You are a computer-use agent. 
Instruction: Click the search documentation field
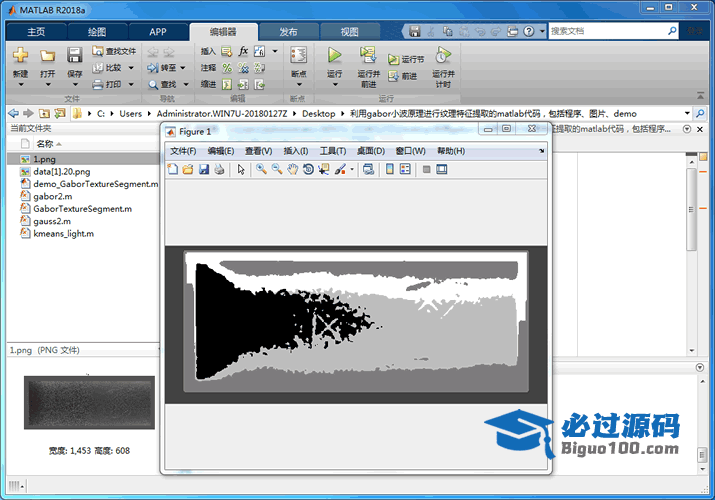(x=605, y=31)
